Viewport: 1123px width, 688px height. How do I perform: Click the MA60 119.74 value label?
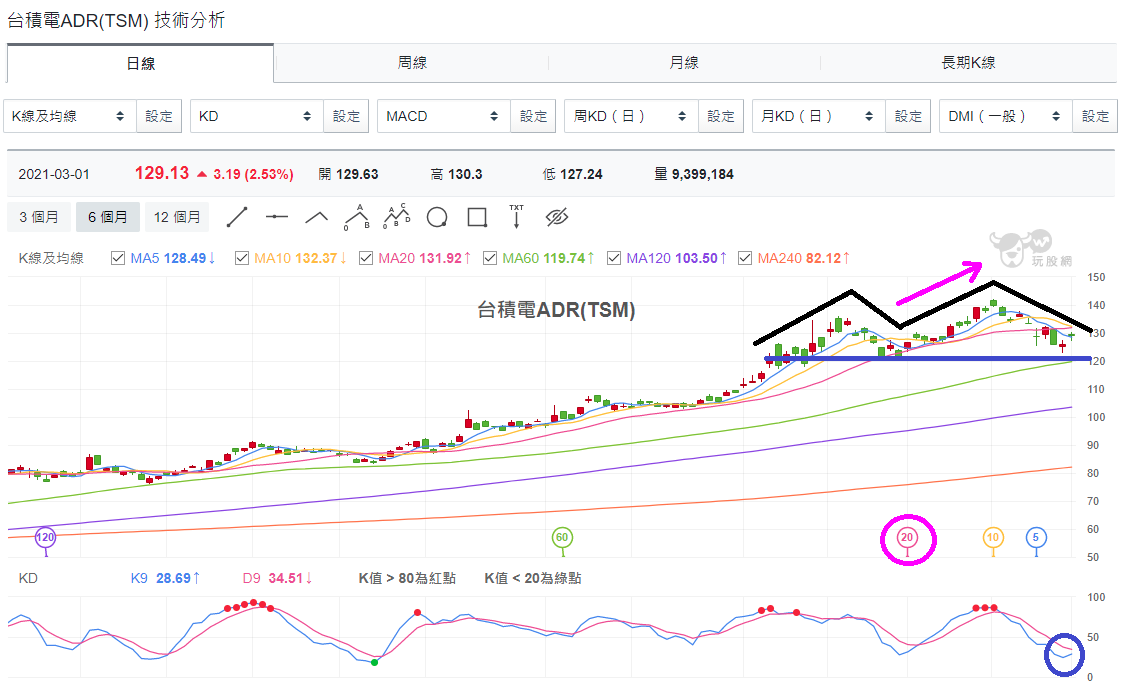click(x=548, y=258)
